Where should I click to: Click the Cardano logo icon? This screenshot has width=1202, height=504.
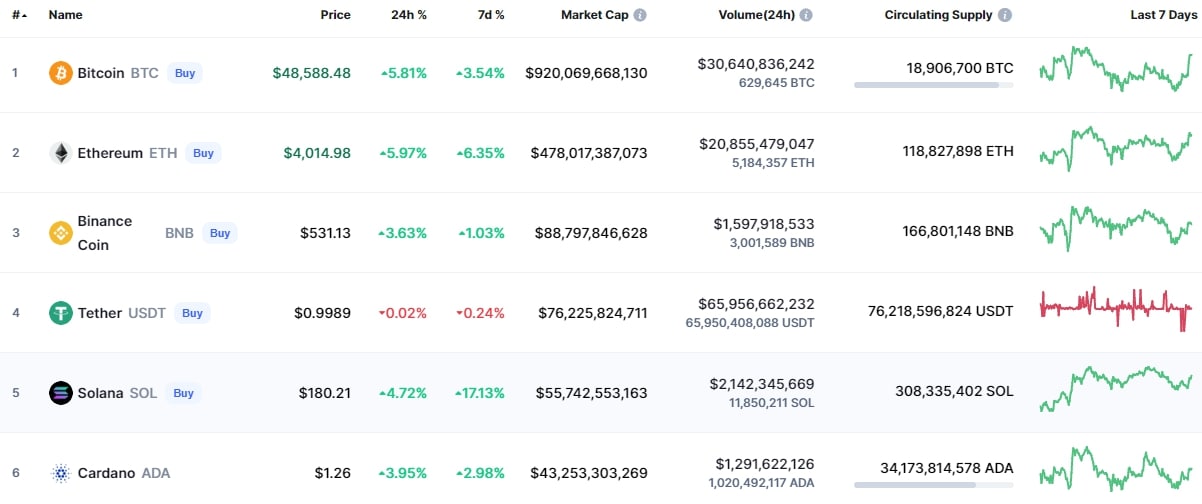(x=61, y=473)
